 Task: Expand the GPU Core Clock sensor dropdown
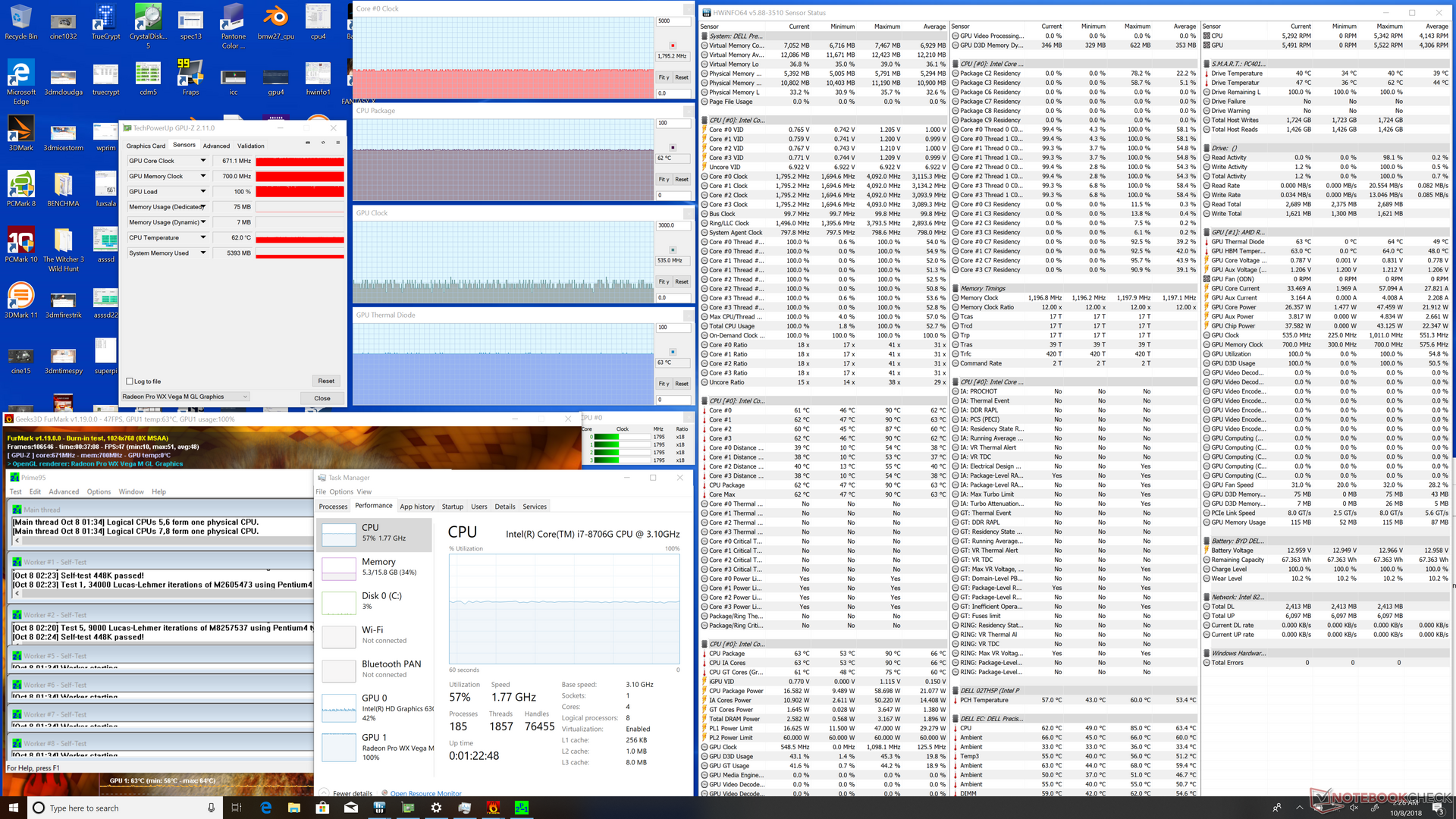coord(203,161)
